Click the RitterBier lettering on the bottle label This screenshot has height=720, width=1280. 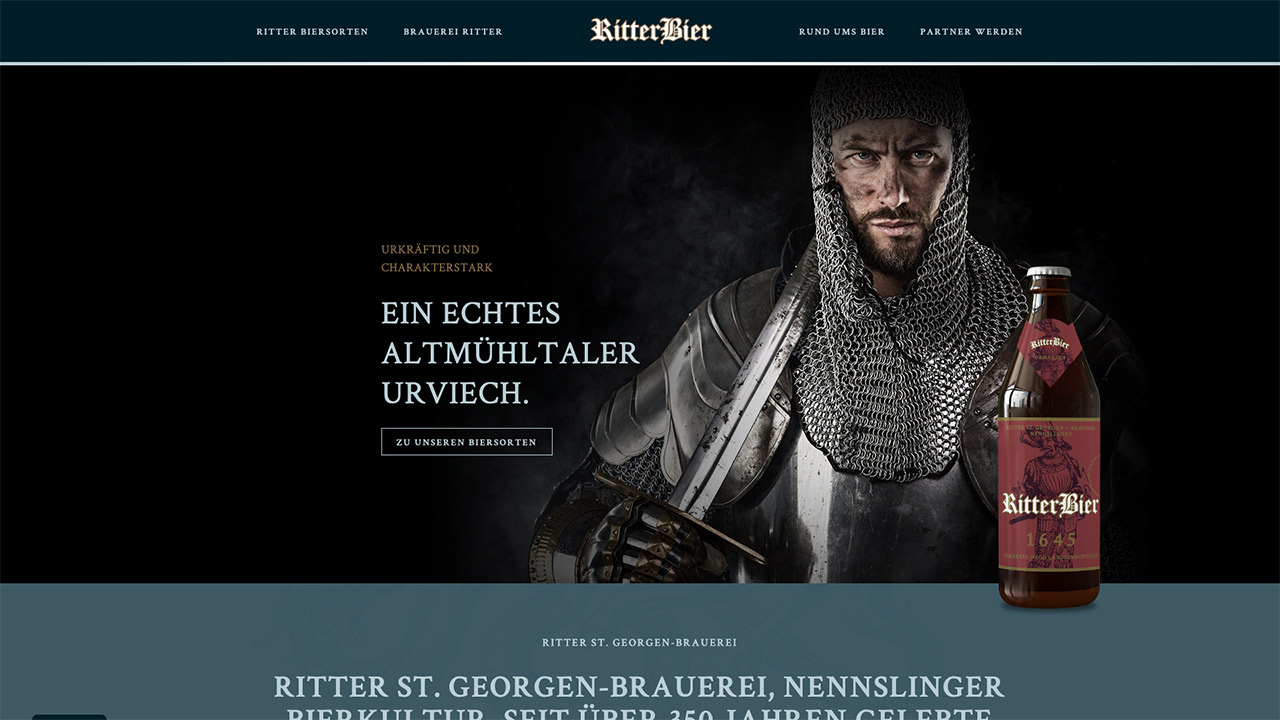point(1050,503)
